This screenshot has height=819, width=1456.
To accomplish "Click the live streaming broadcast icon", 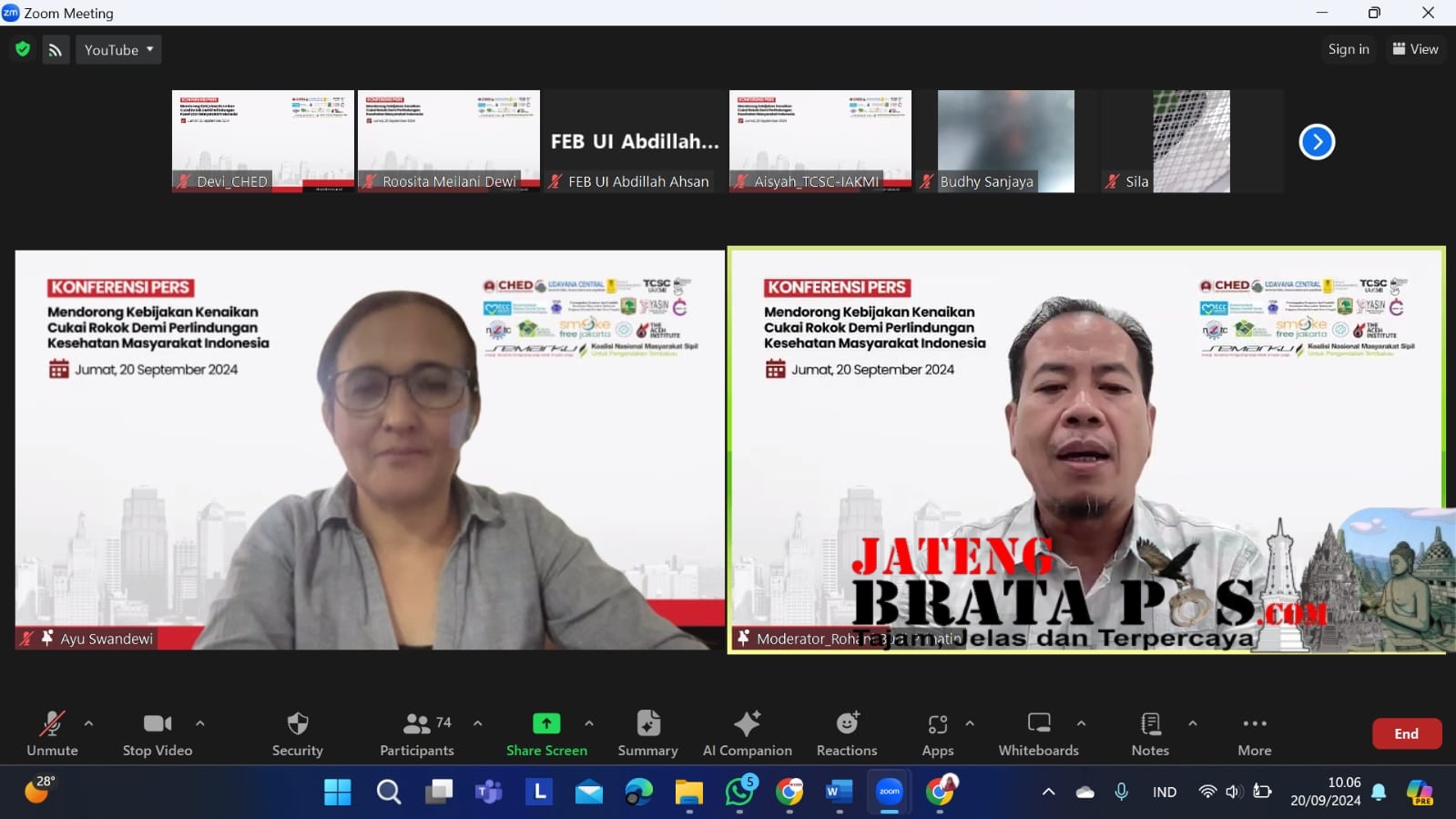I will [56, 50].
